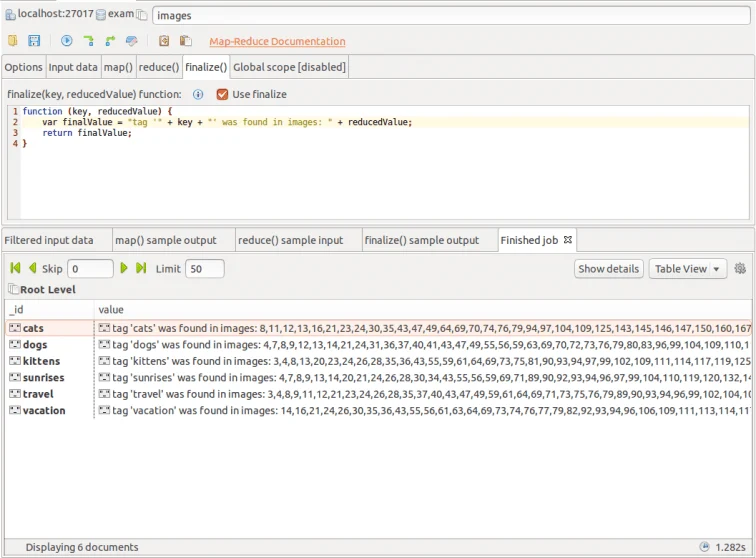The width and height of the screenshot is (756, 558).
Task: Open the Map-Reduce Documentation link
Action: [x=277, y=41]
